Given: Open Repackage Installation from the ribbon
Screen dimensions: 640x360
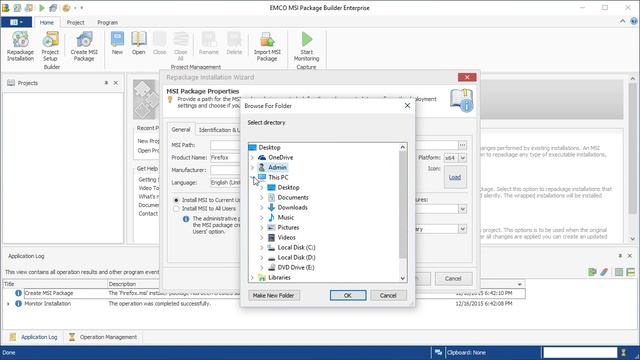Looking at the screenshot, I should click(x=20, y=47).
